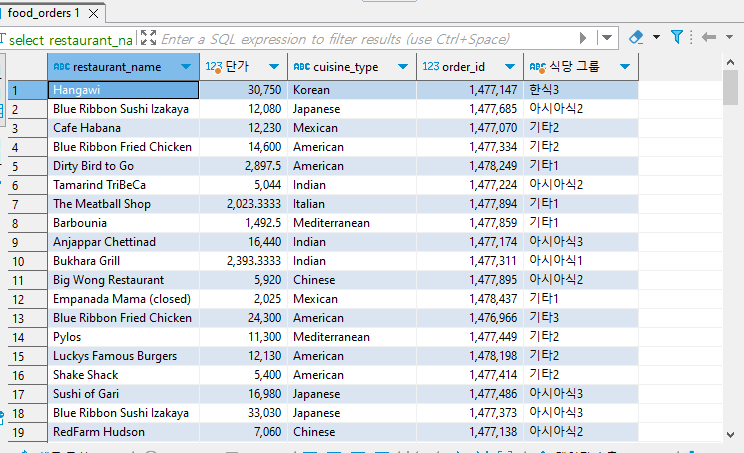Select the Tamarind TriBeCa cell
The height and width of the screenshot is (453, 744).
tap(123, 185)
